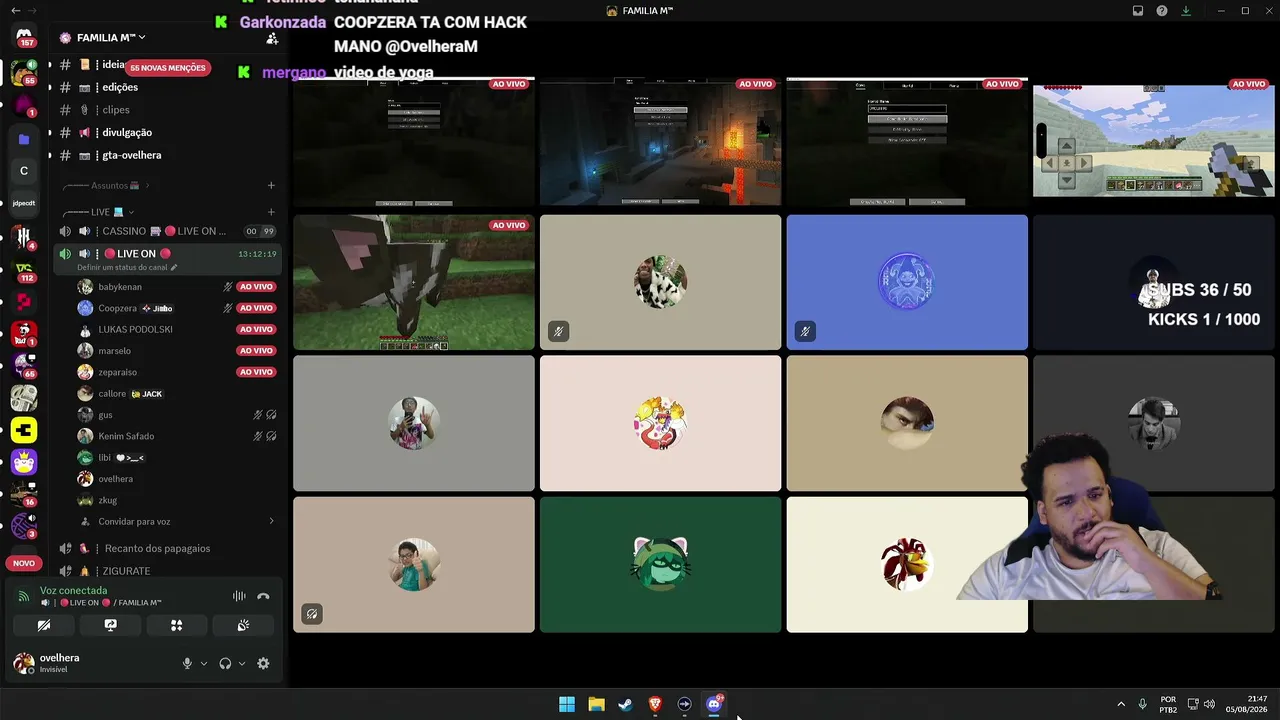This screenshot has height=720, width=1280.
Task: Click the NOVO badge in the server list
Action: click(24, 563)
